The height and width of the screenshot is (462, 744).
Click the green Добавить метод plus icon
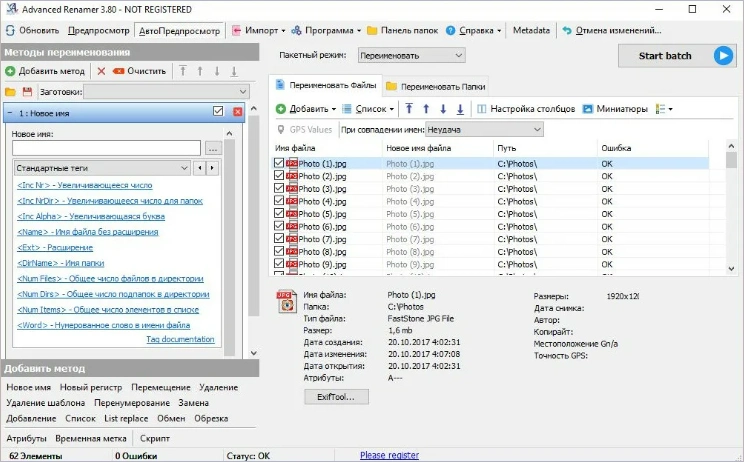click(10, 71)
